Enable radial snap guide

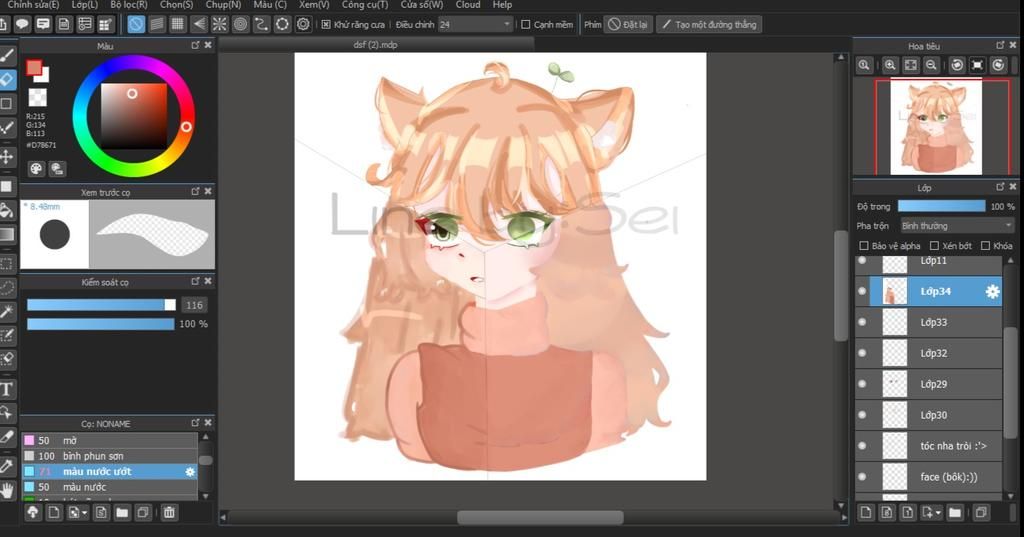219,24
